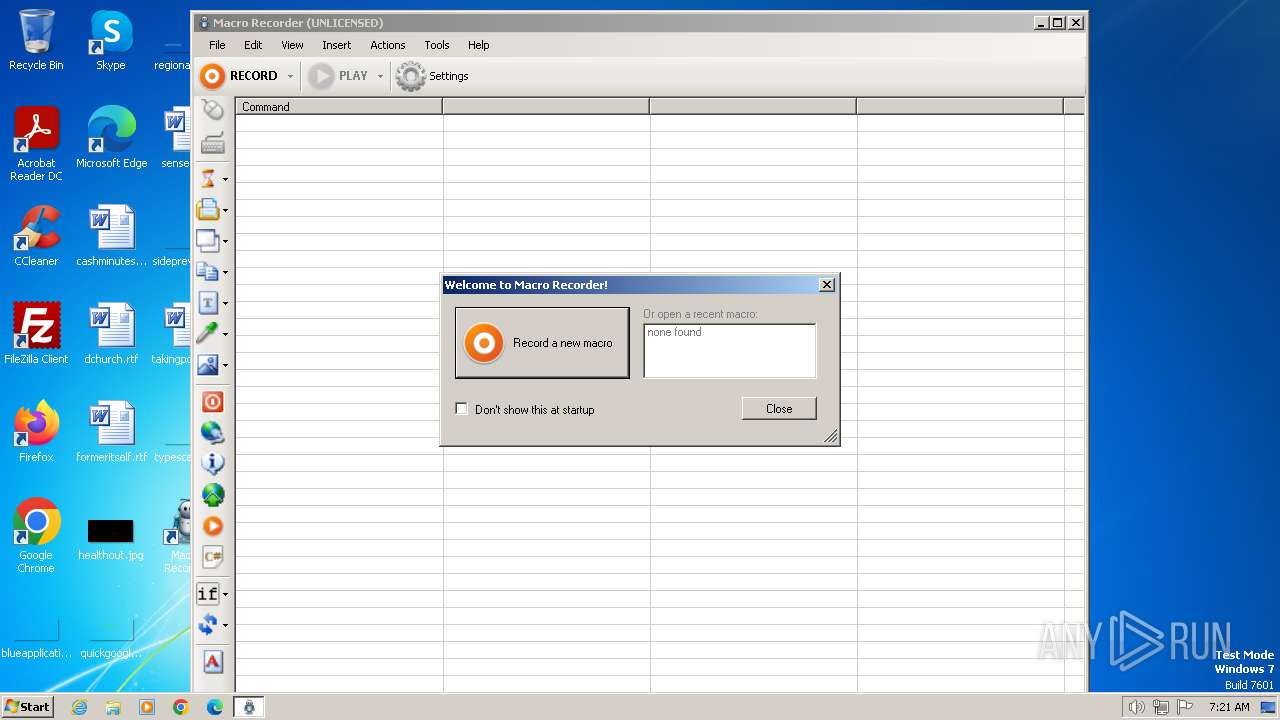This screenshot has width=1280, height=720.
Task: Click the window command icon in sidebar
Action: pos(208,241)
